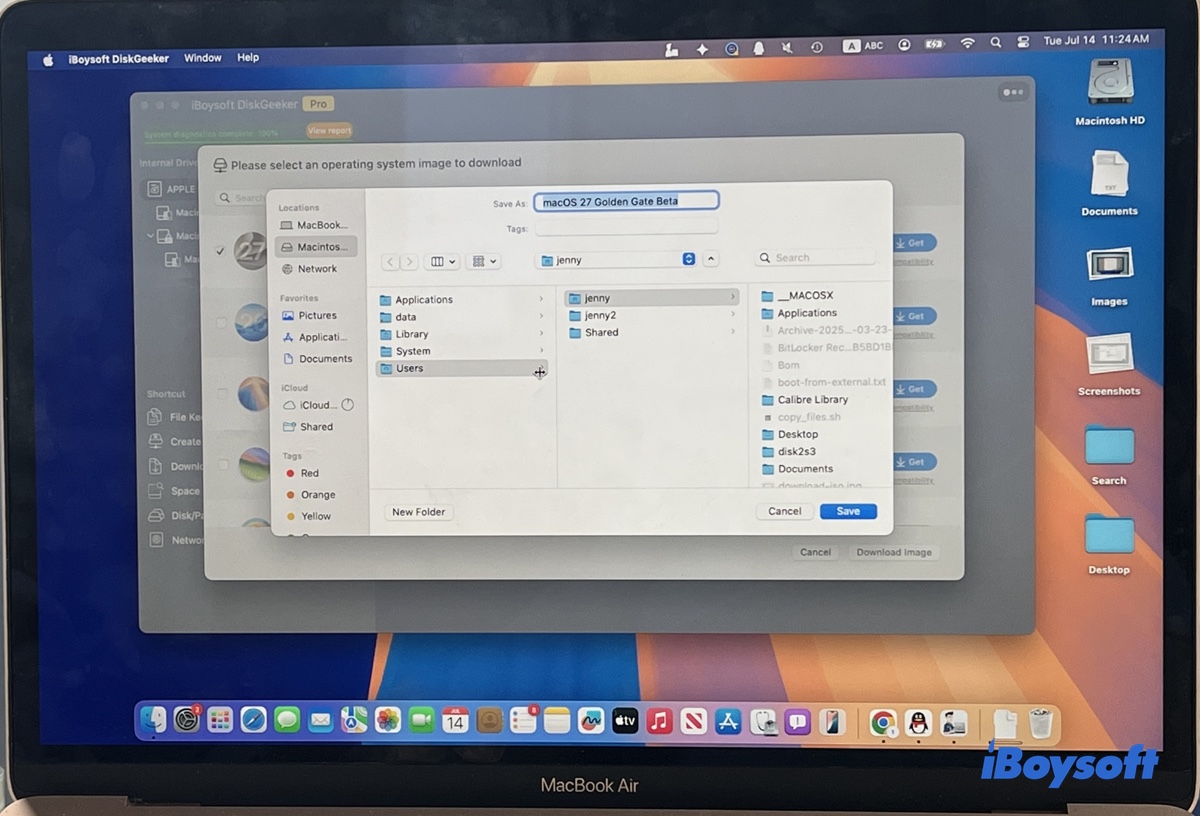Open Control Center from menu bar
1200x816 pixels.
1021,44
